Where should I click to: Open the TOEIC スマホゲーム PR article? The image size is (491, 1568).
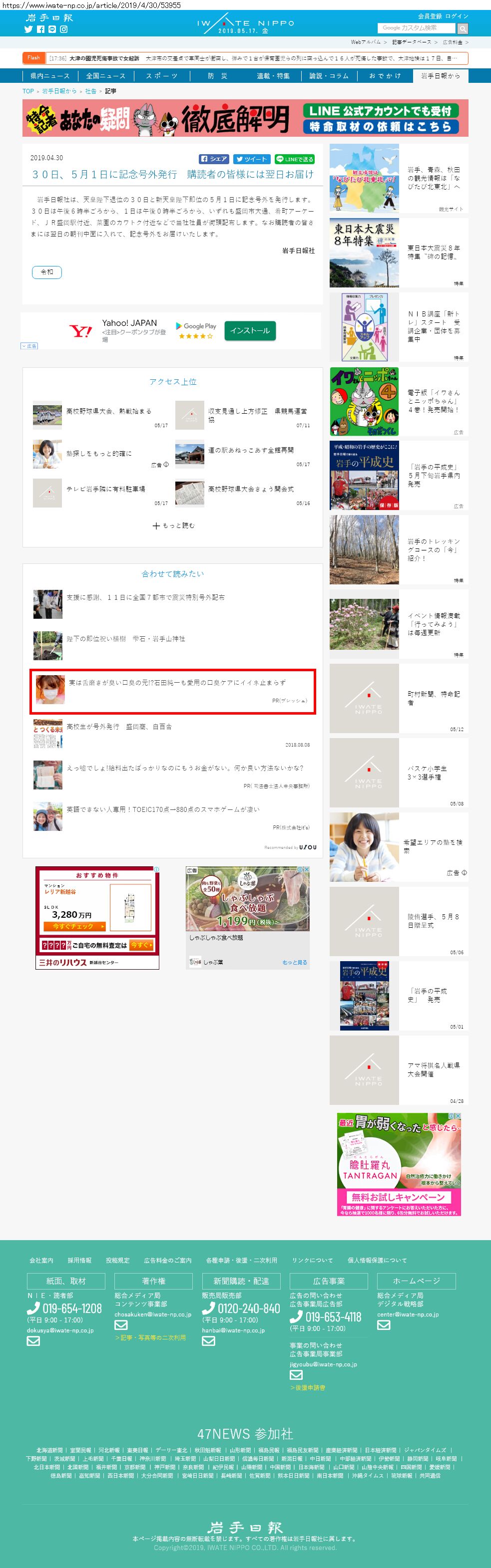(163, 809)
